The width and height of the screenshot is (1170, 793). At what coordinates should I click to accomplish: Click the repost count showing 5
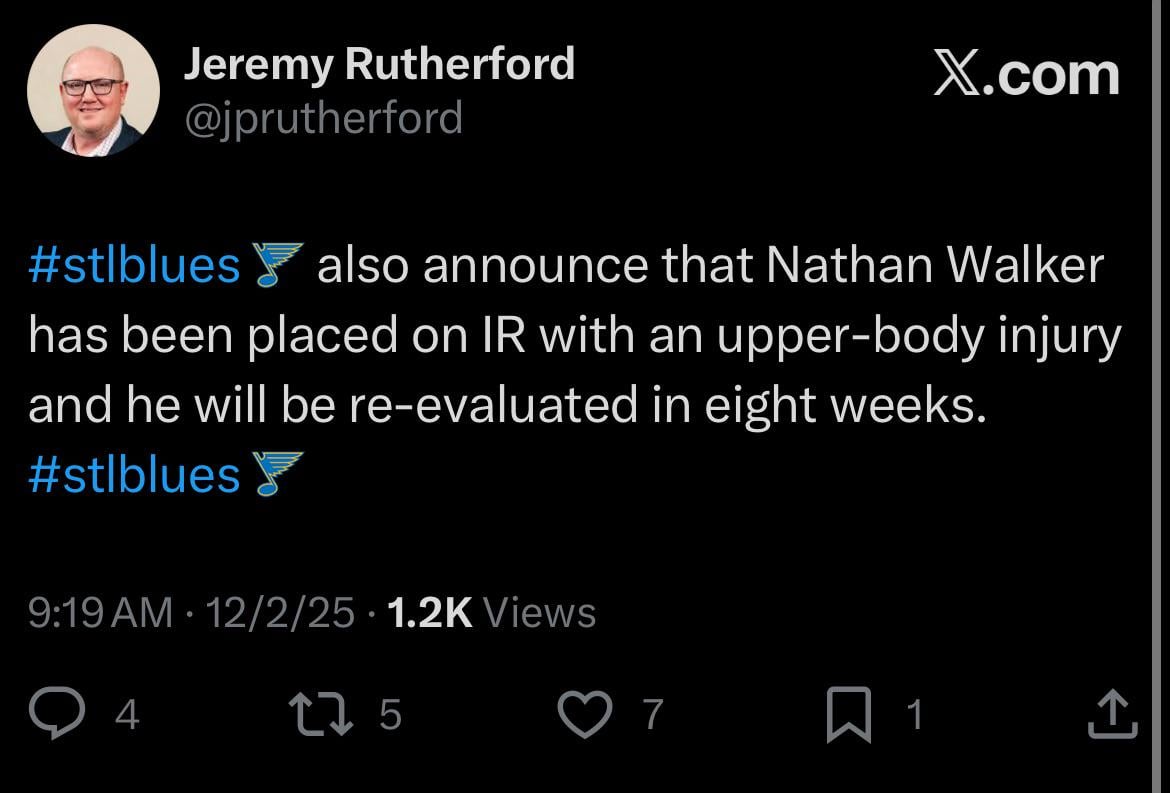(x=389, y=716)
